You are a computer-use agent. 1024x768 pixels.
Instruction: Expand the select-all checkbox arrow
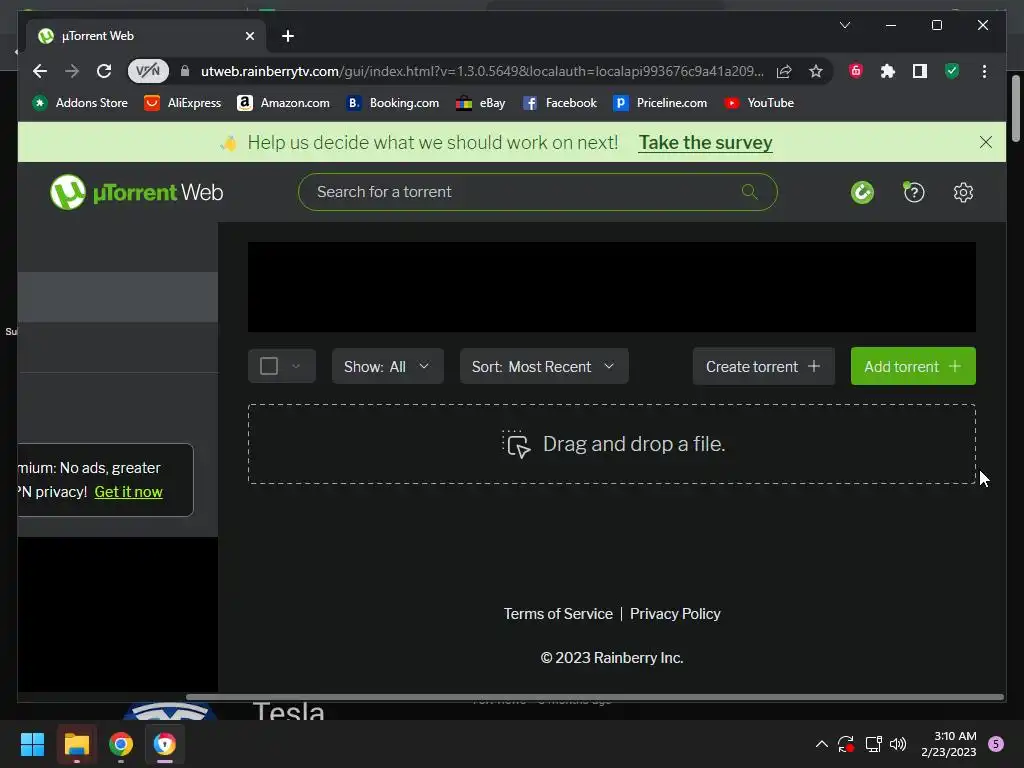[296, 366]
